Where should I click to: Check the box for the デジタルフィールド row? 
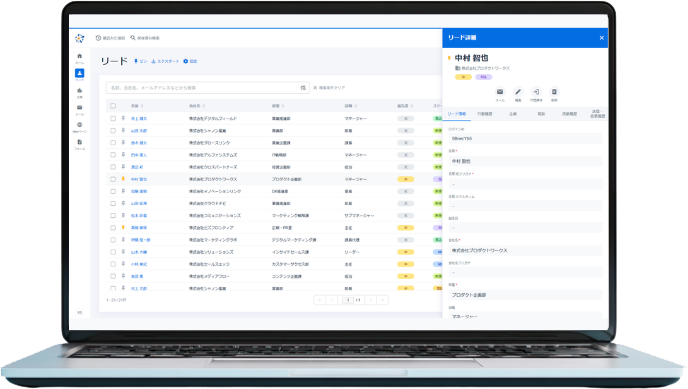pos(113,118)
